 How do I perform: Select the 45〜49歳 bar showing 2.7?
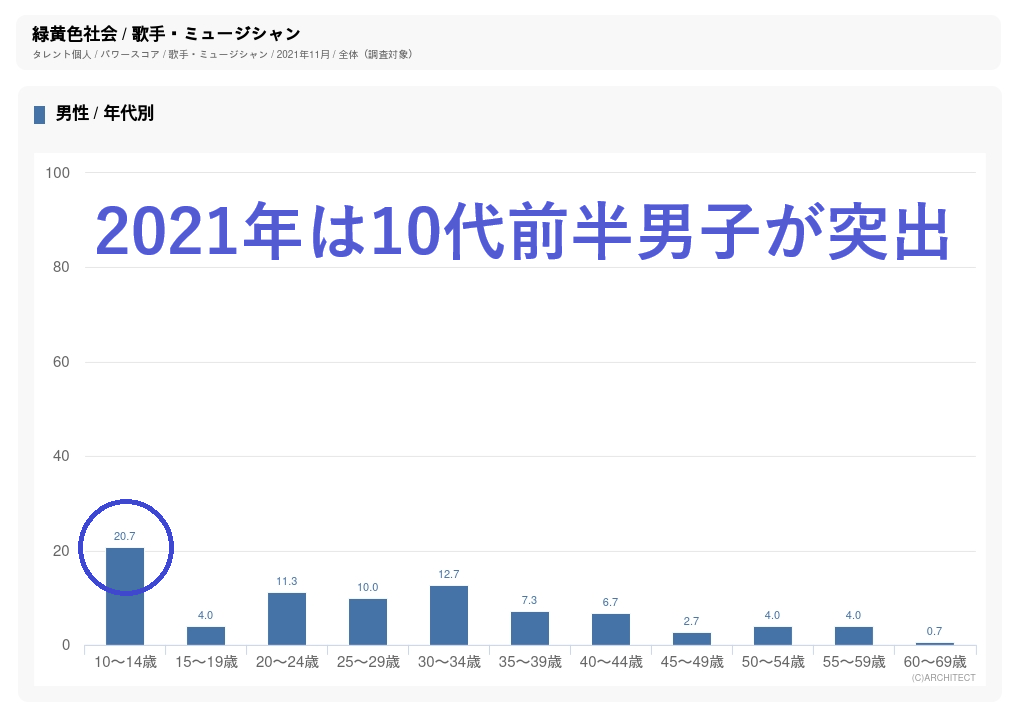[x=692, y=639]
